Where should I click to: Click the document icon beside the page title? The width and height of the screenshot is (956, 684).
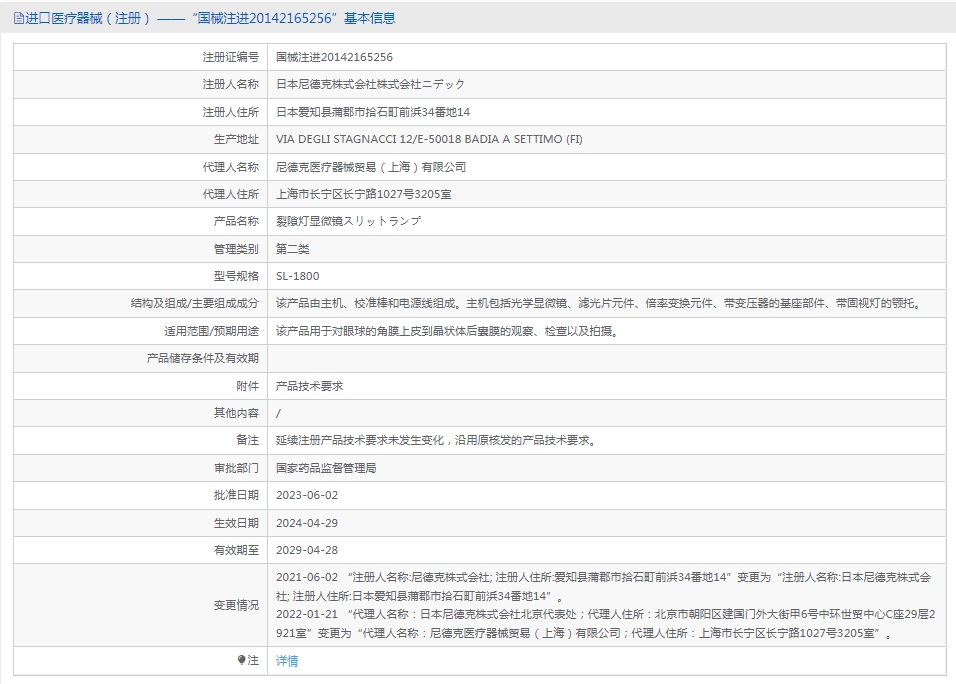[19, 19]
